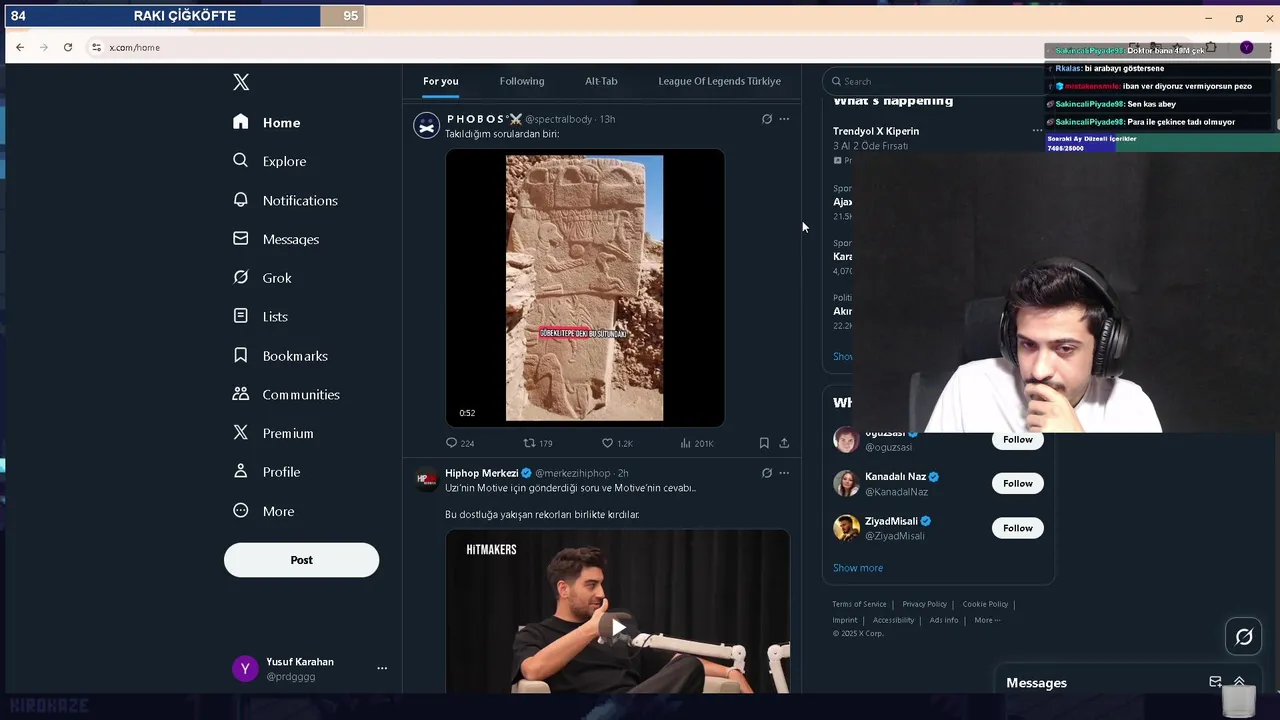Follow ZiyadMisali
The height and width of the screenshot is (720, 1280).
(1017, 528)
